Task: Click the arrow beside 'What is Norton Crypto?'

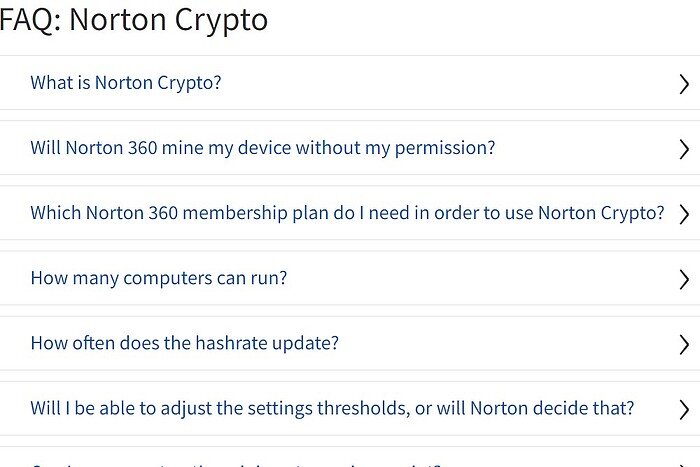Action: (x=684, y=84)
